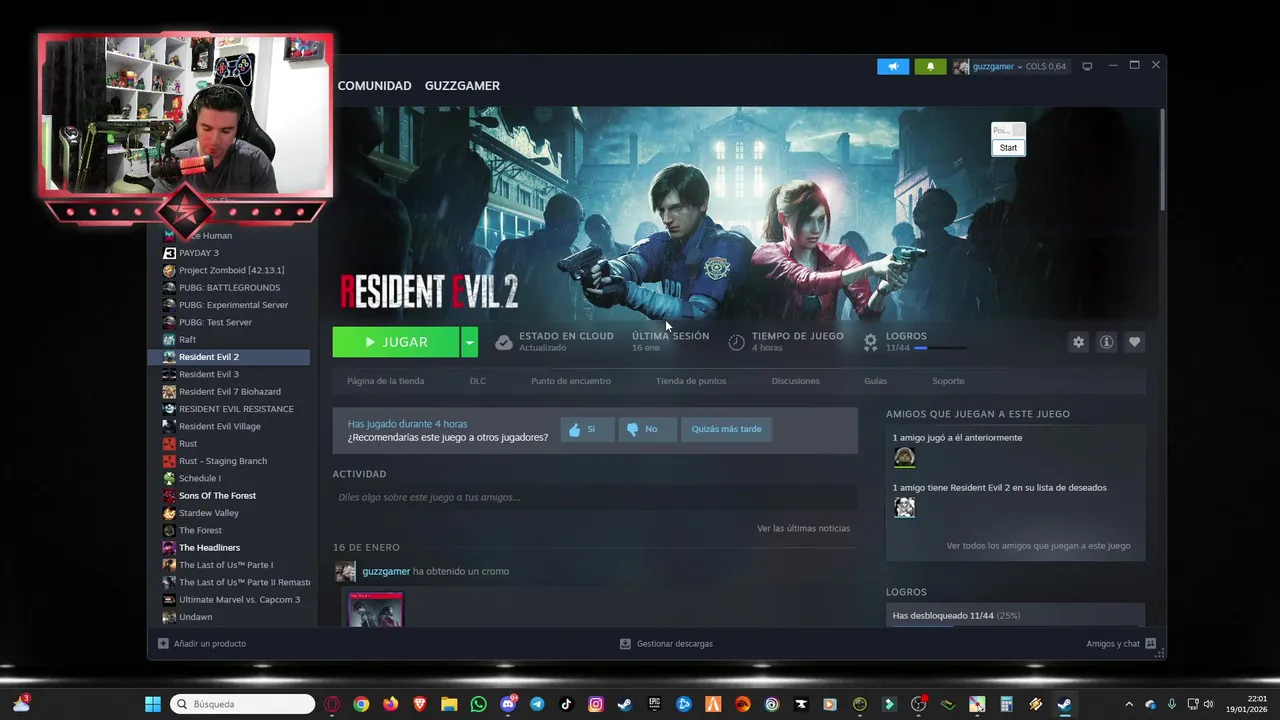Viewport: 1280px width, 720px height.
Task: Open the Poi... dropdown above the Start button
Action: tap(1008, 131)
